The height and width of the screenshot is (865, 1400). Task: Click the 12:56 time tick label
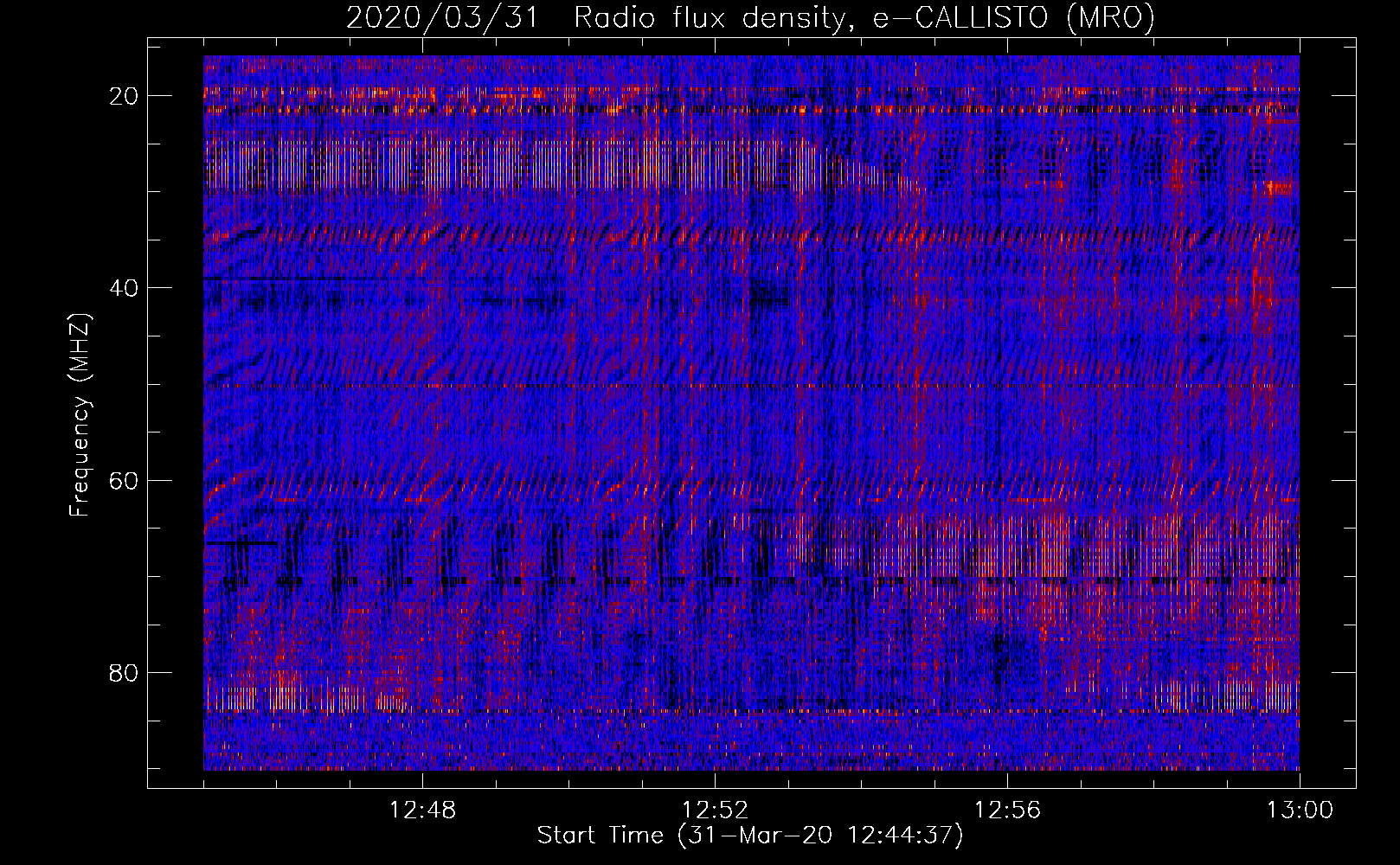point(1008,811)
